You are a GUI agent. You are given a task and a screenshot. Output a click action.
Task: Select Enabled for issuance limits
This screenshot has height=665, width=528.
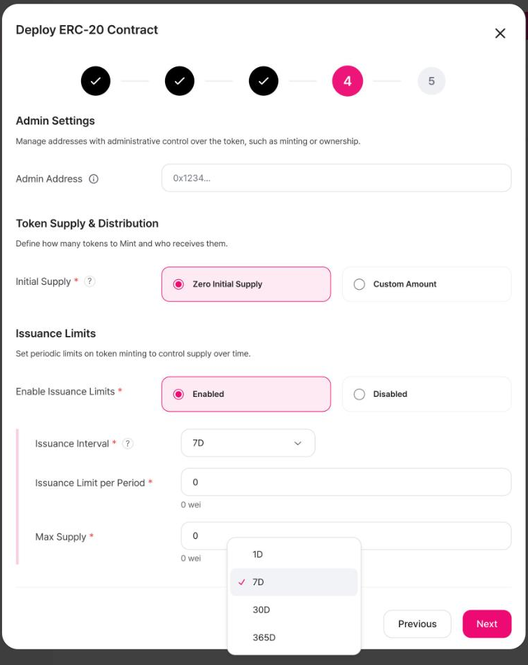point(246,394)
